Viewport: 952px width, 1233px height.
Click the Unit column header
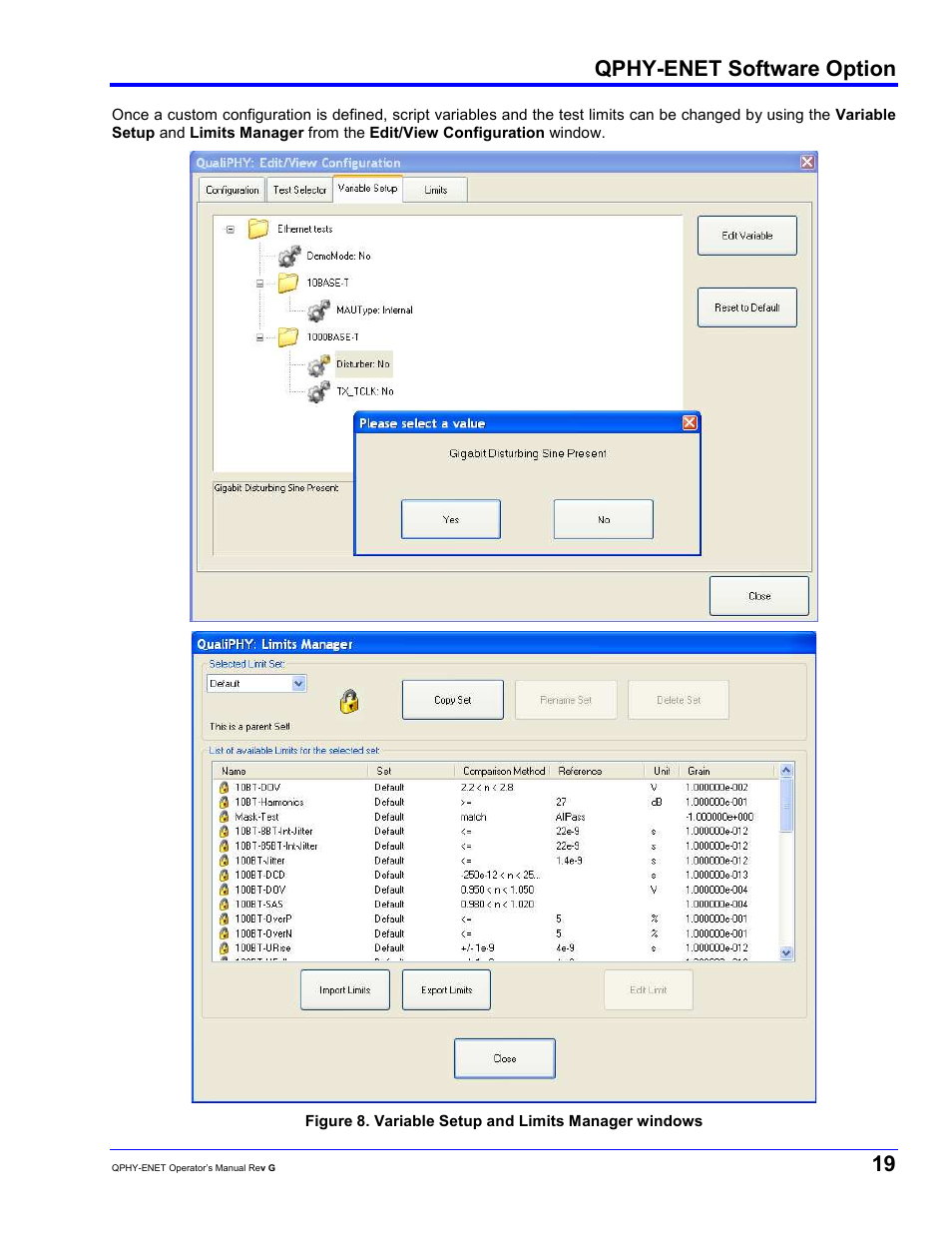(x=662, y=771)
